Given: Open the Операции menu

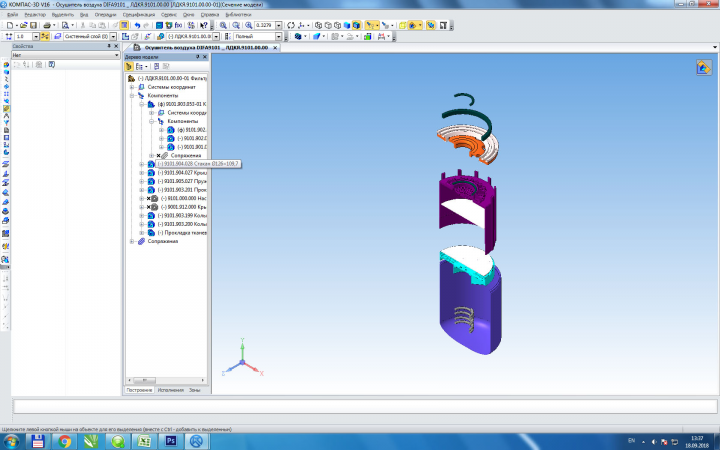Looking at the screenshot, I should coord(105,15).
